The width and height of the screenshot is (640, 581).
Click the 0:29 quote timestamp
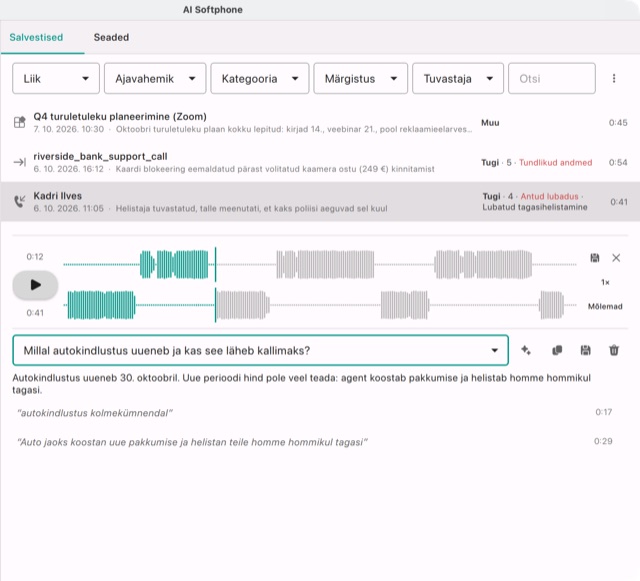603,441
